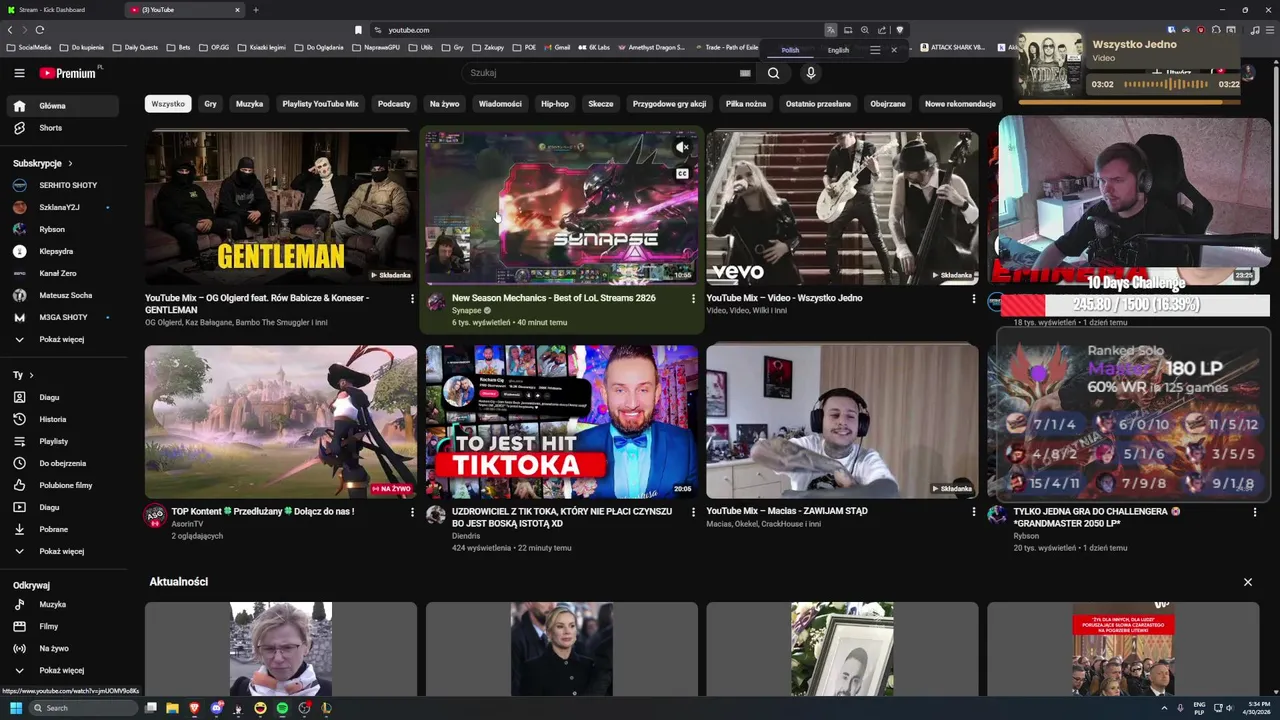Open Filmy under Odkrywaj
1280x720 pixels.
[x=62, y=626]
